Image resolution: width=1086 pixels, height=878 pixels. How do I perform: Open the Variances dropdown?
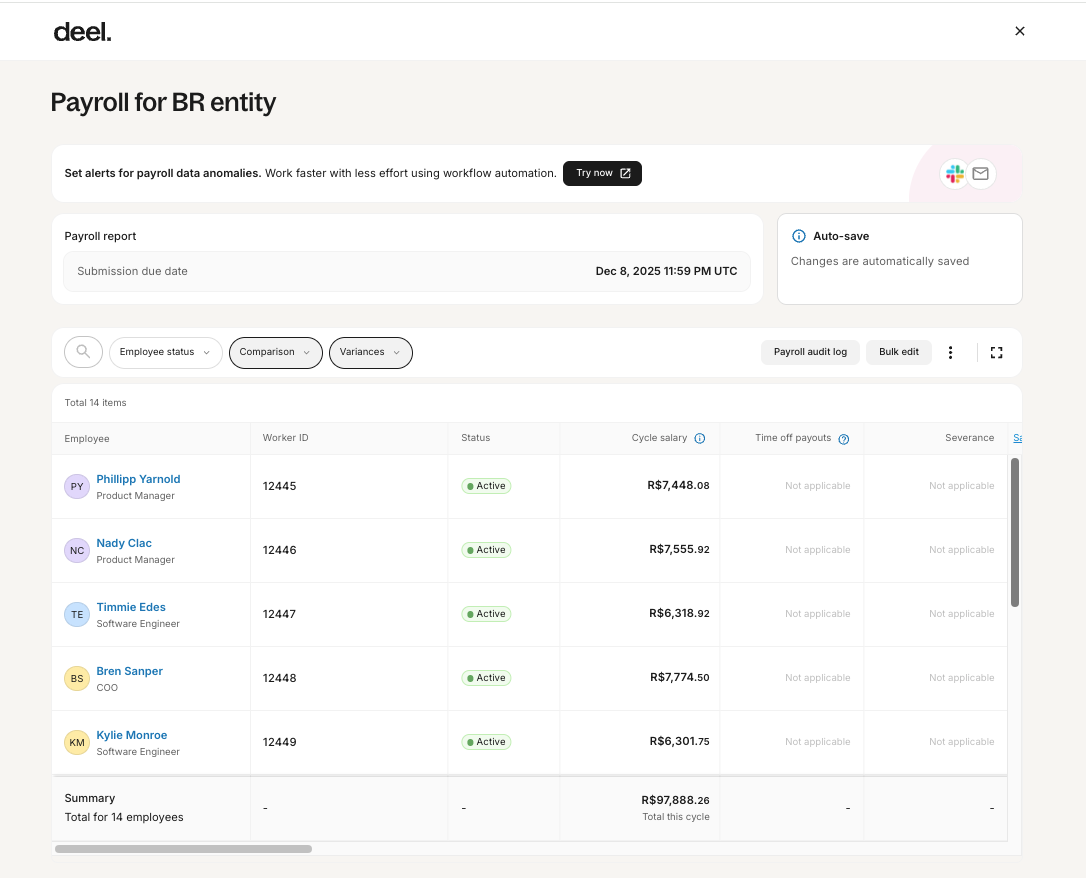click(x=371, y=352)
